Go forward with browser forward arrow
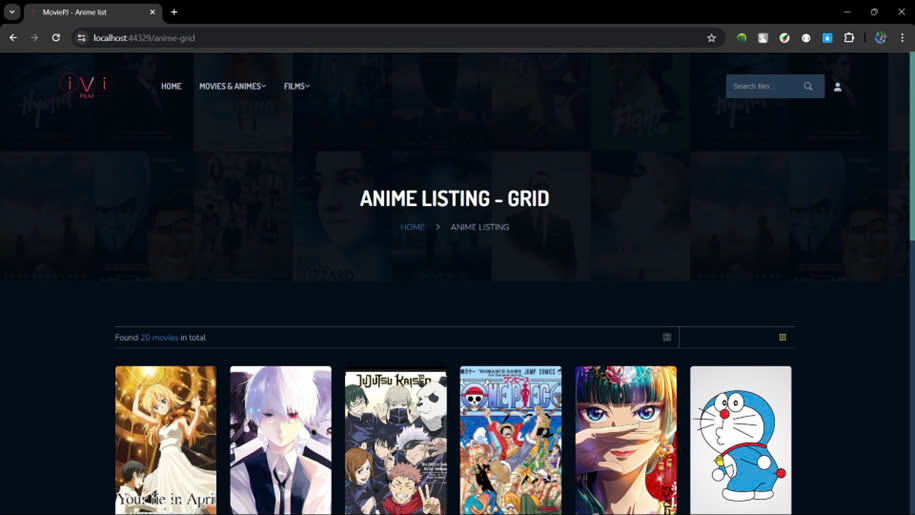The height and width of the screenshot is (515, 915). tap(34, 38)
